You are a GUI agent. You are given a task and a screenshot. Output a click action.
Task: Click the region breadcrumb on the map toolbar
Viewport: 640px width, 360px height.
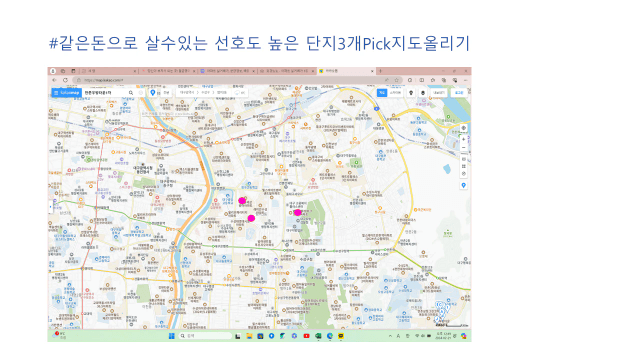pyautogui.click(x=203, y=93)
